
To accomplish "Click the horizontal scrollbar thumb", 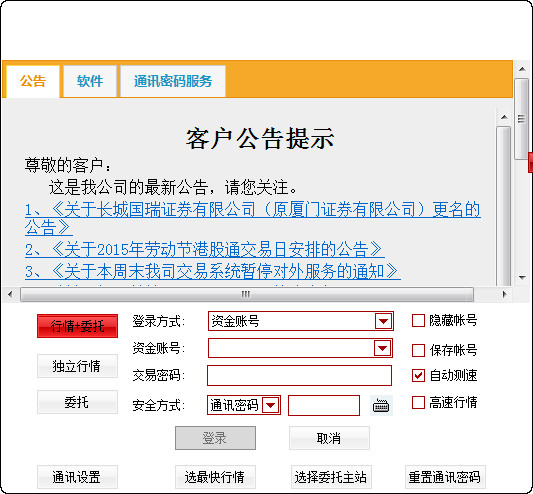I will point(246,294).
